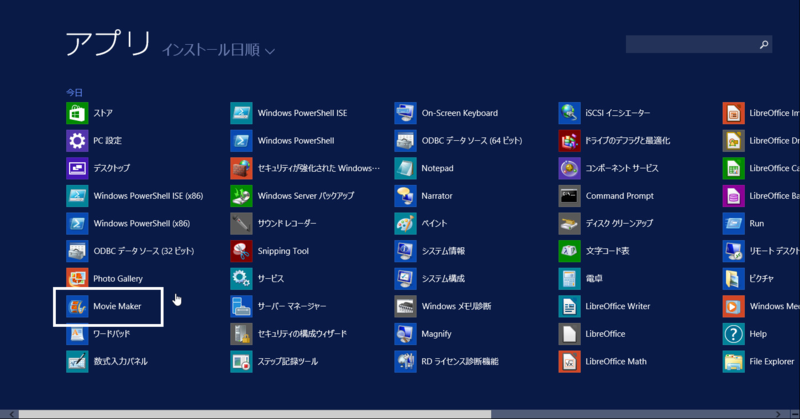The width and height of the screenshot is (800, 419).
Task: Open ODBC データ ソース (32 ビット) icon
Action: point(77,251)
